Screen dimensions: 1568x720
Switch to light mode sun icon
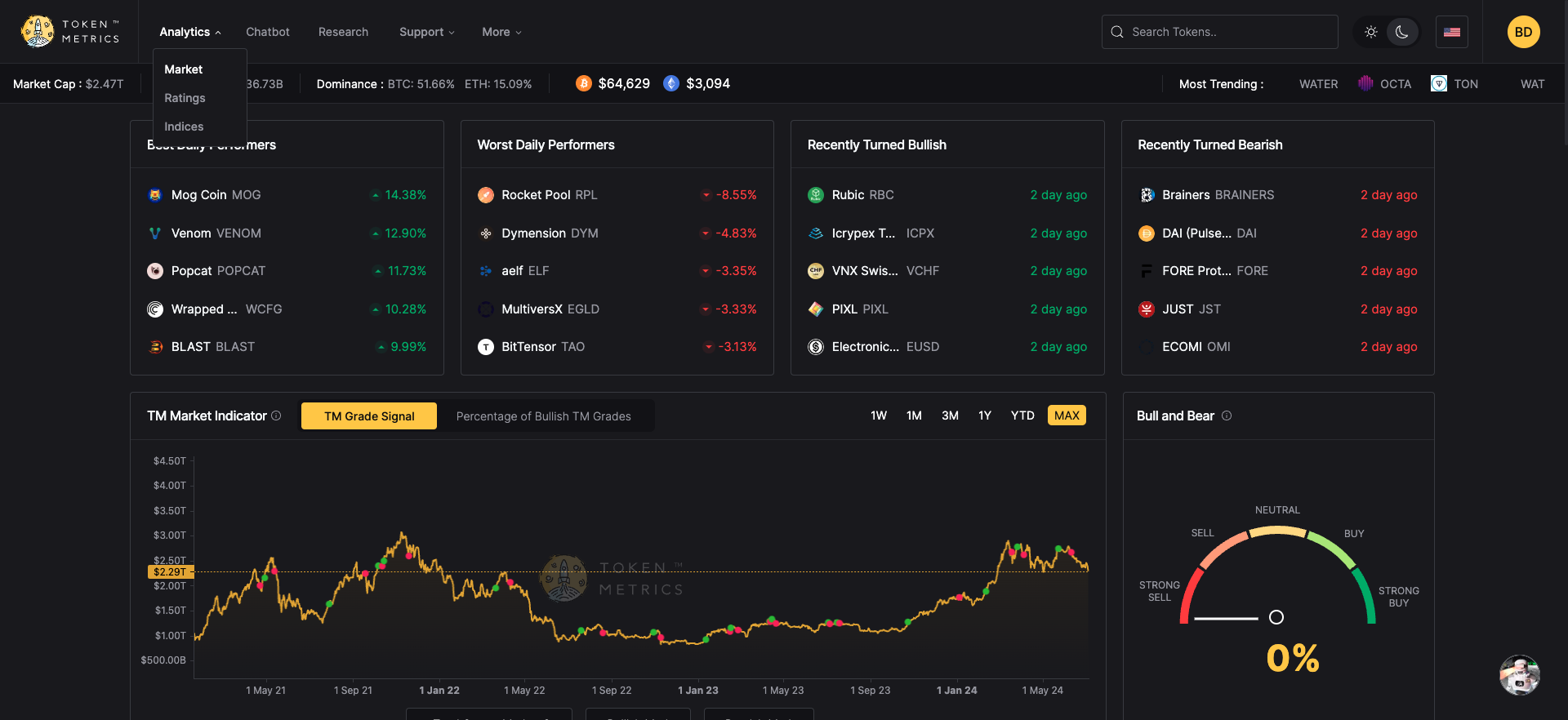[x=1371, y=32]
